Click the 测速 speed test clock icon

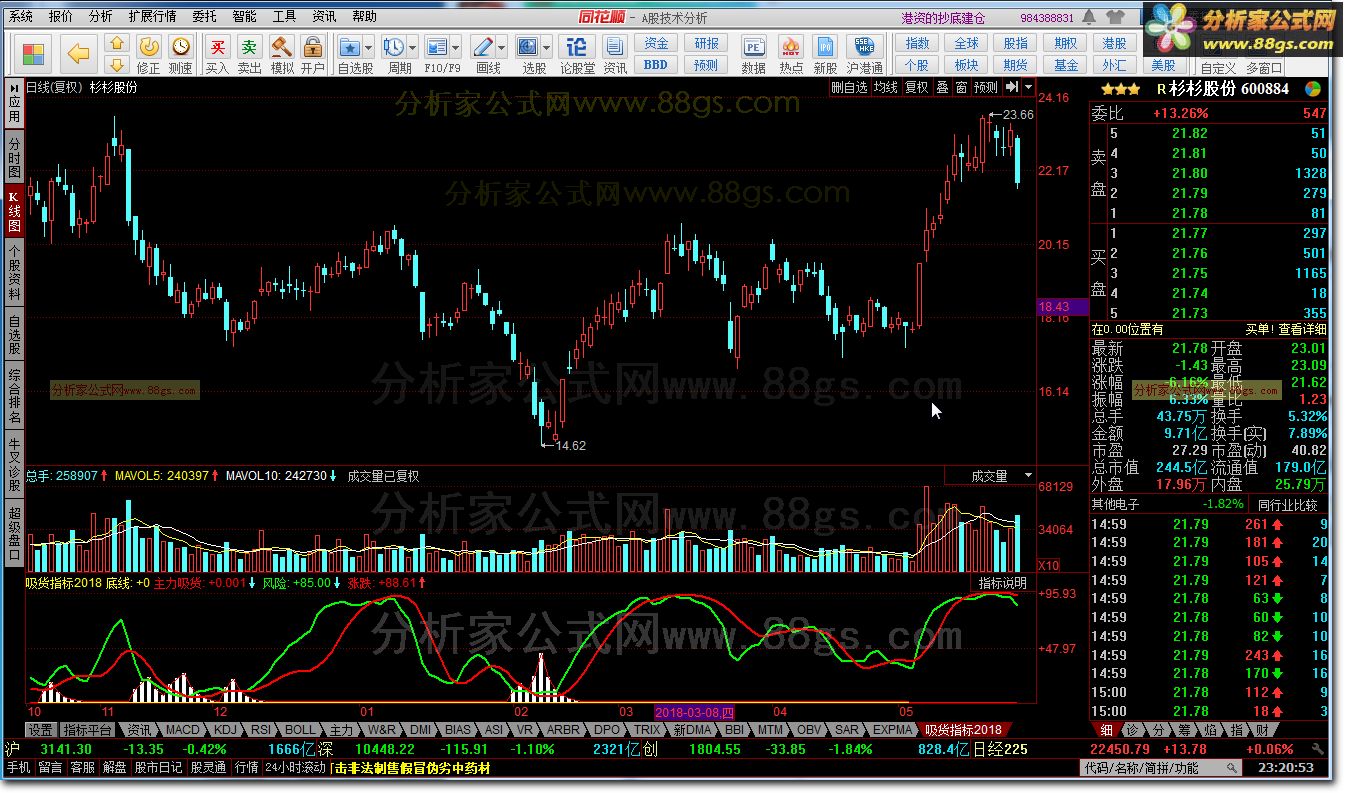coord(181,47)
